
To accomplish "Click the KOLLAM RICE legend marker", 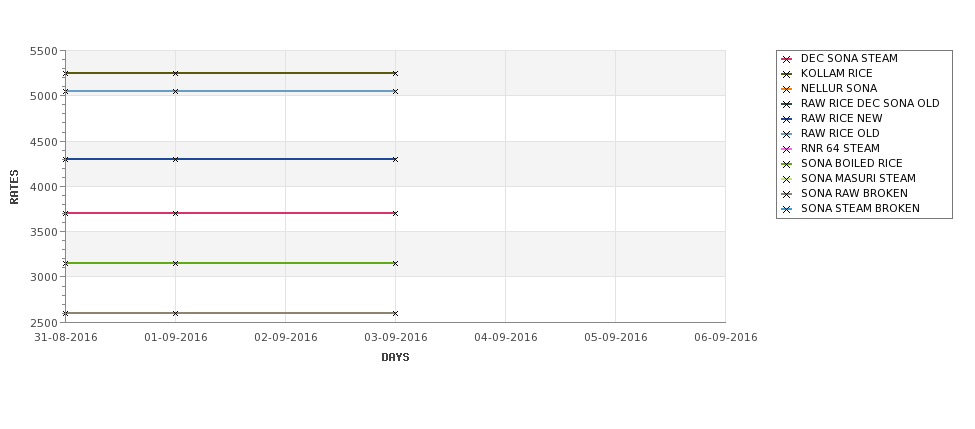I will pyautogui.click(x=787, y=75).
